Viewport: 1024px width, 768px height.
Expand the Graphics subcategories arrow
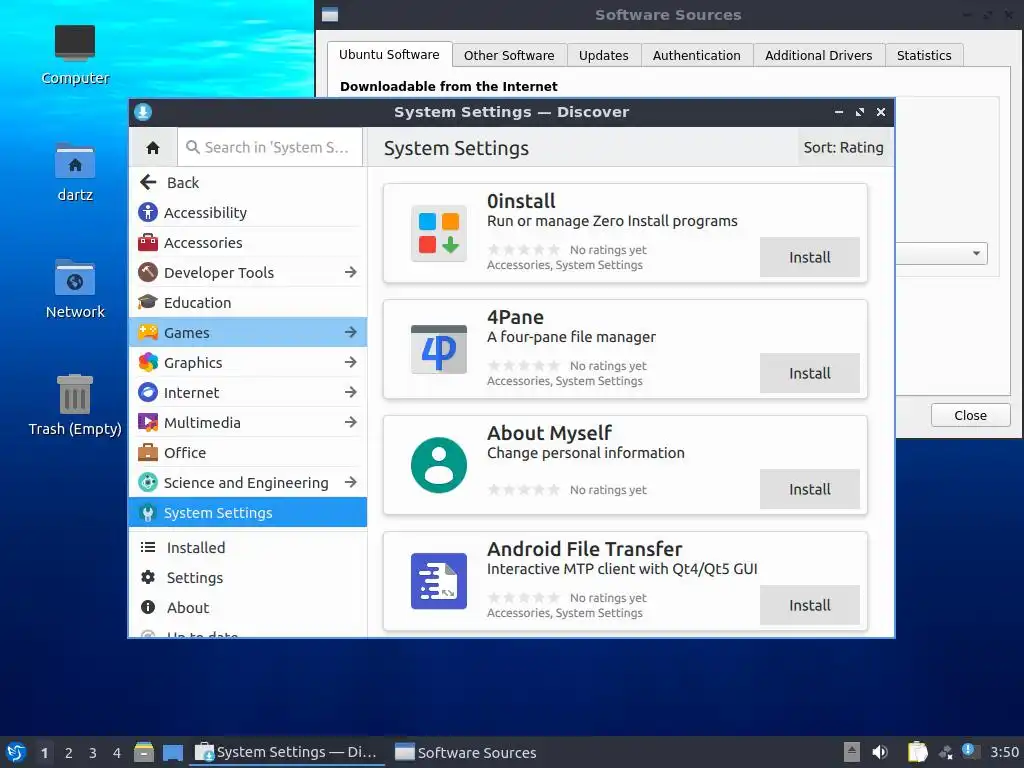(x=351, y=362)
